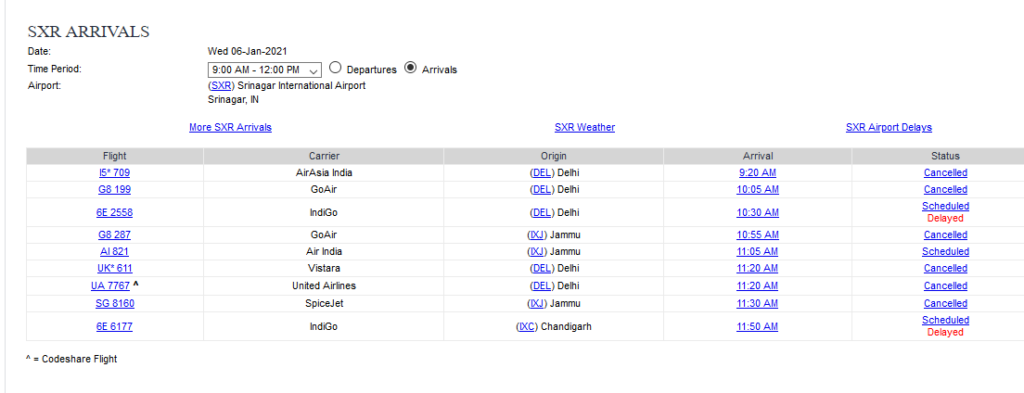The image size is (1024, 393).
Task: Click Cancelled status for G8 287
Action: pyautogui.click(x=946, y=235)
